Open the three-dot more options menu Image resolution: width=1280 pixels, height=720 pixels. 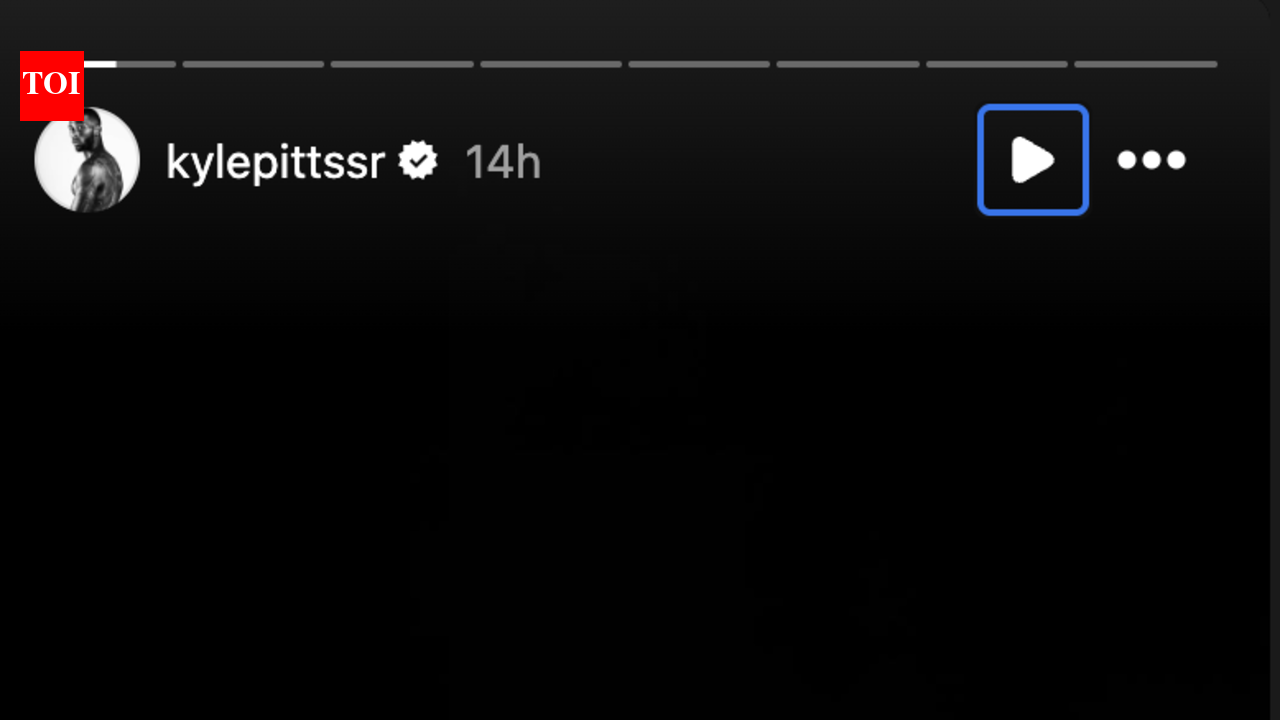tap(1151, 160)
